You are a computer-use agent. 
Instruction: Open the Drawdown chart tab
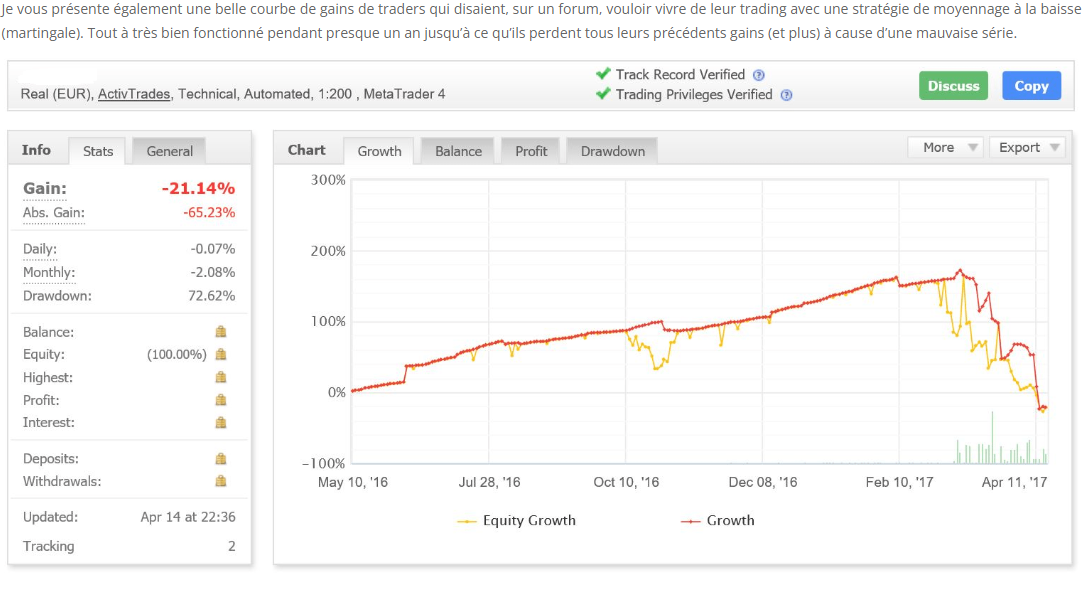(613, 151)
